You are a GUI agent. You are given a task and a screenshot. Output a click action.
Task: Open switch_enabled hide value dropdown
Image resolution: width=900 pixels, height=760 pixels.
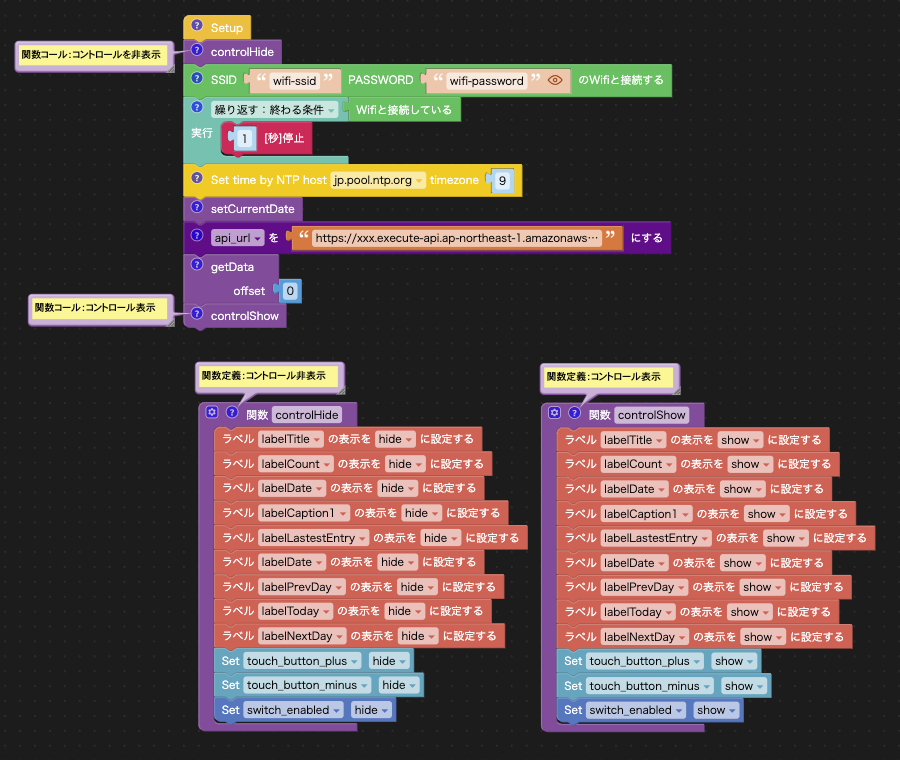(x=371, y=710)
